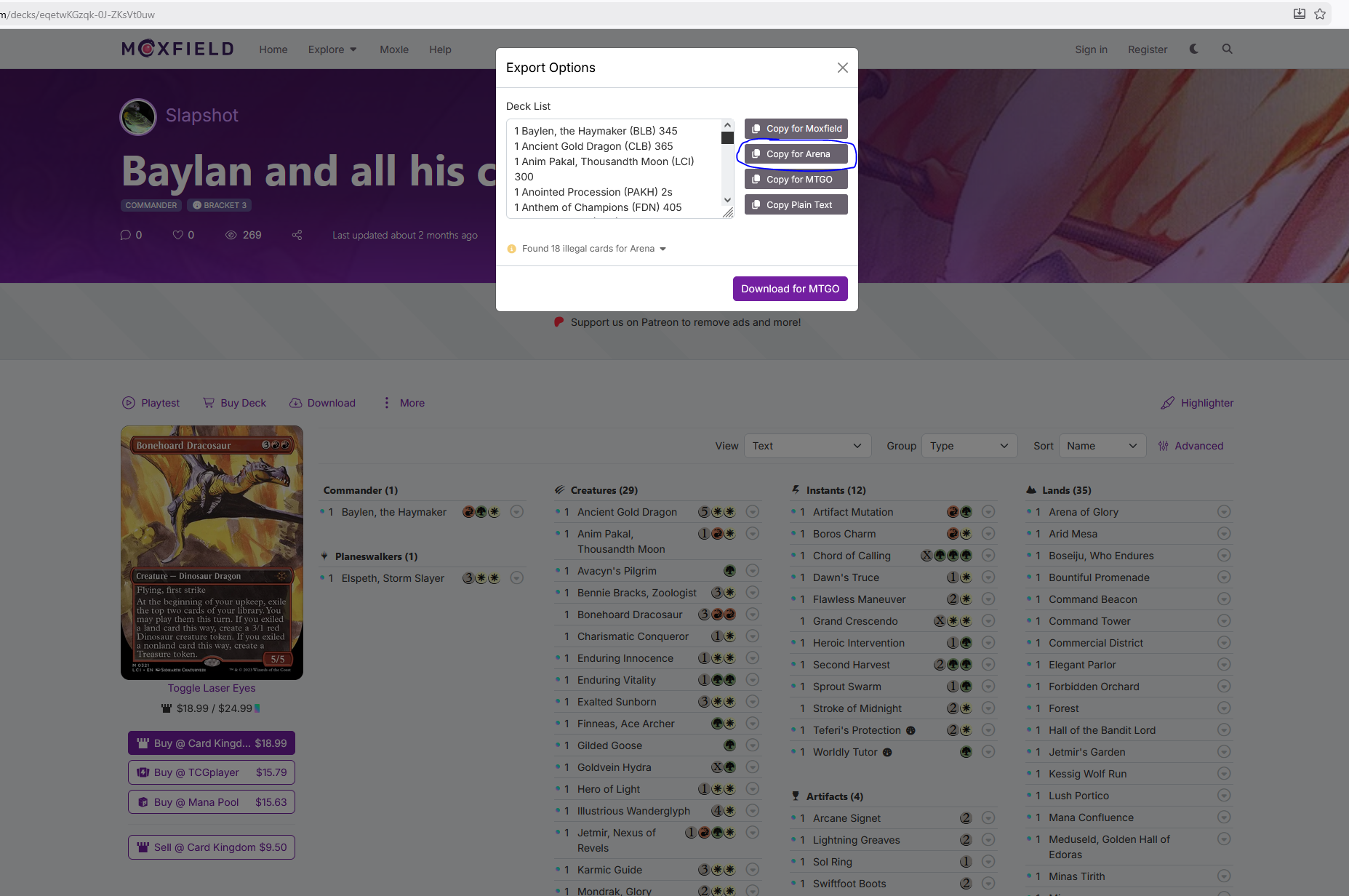This screenshot has width=1349, height=896.
Task: Click Worldly Tutor info badge icon
Action: [887, 752]
